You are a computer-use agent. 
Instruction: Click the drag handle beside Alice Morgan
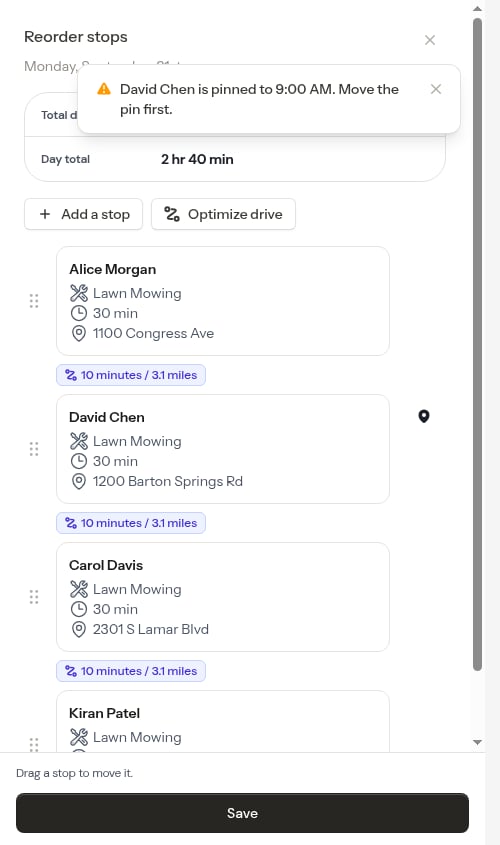[34, 301]
